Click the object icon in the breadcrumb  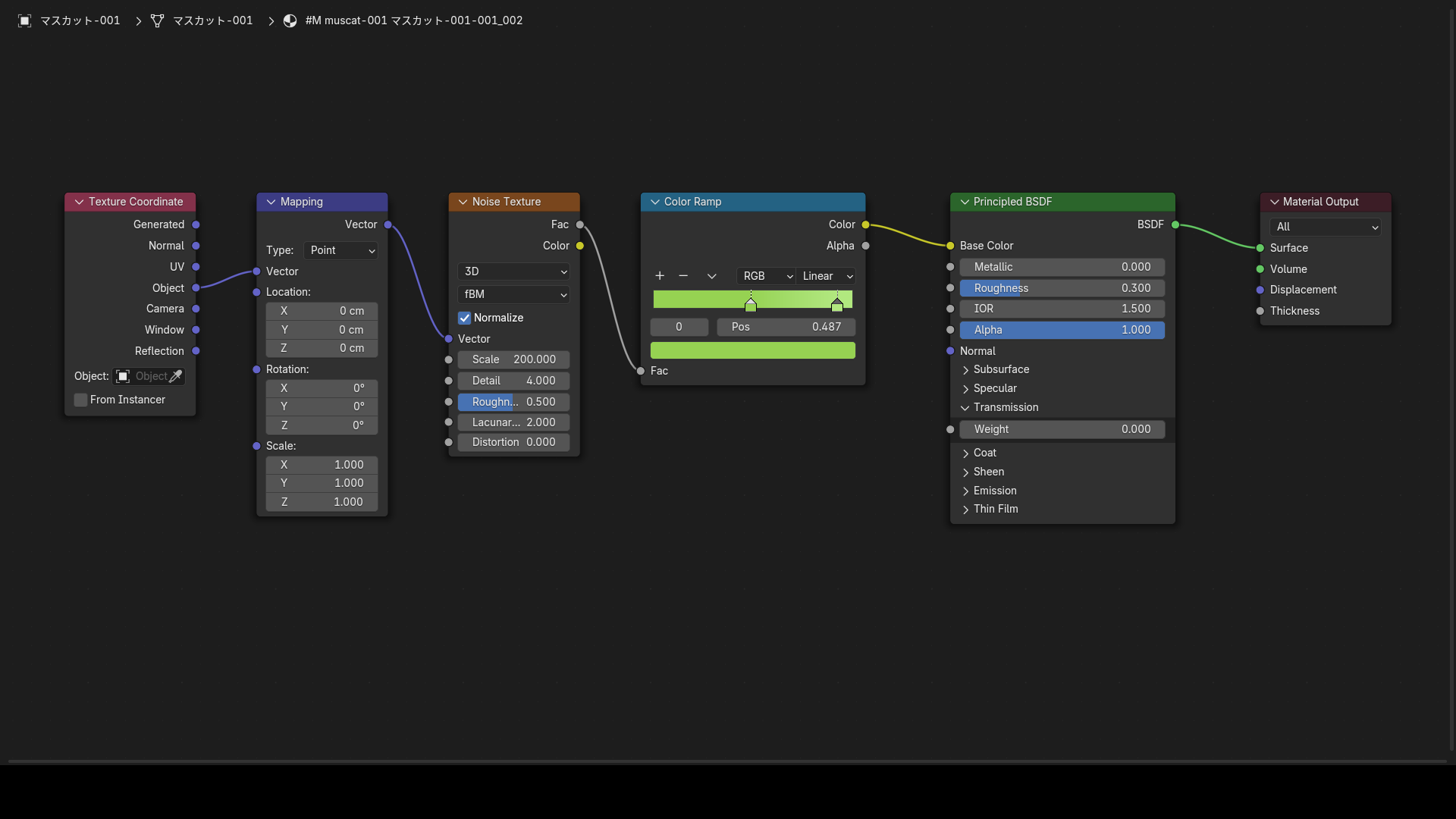[x=24, y=20]
